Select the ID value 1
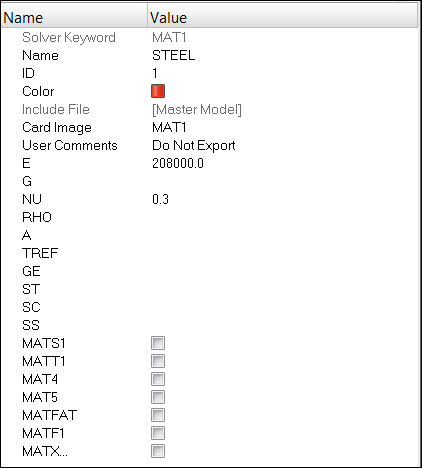The image size is (422, 468). [x=283, y=73]
